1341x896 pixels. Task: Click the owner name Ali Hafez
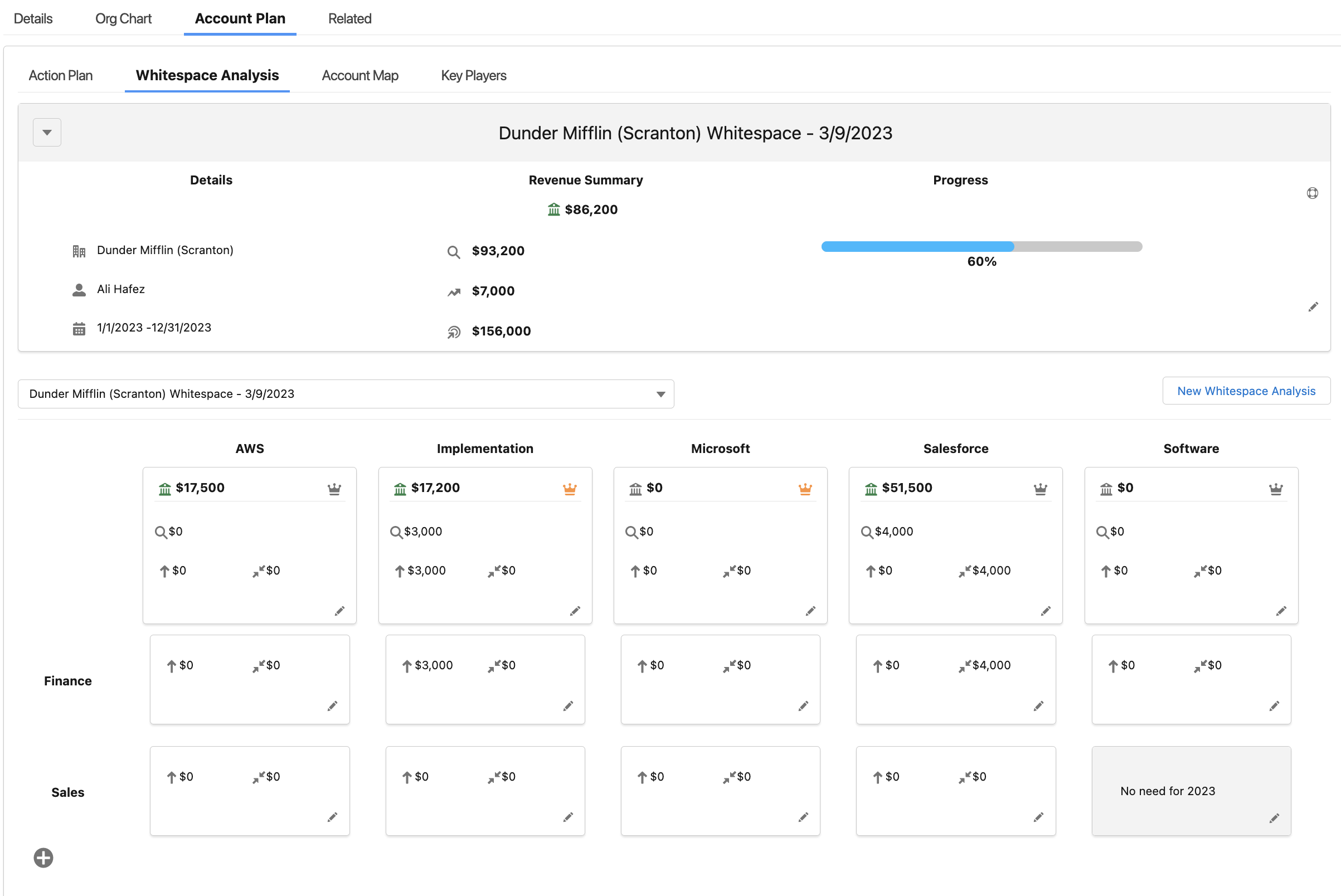[120, 289]
